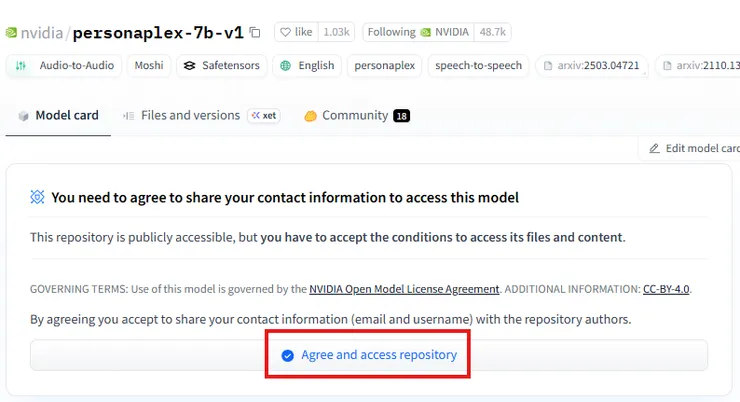Click the speech-to-speech tag
The width and height of the screenshot is (740, 402).
pos(477,66)
